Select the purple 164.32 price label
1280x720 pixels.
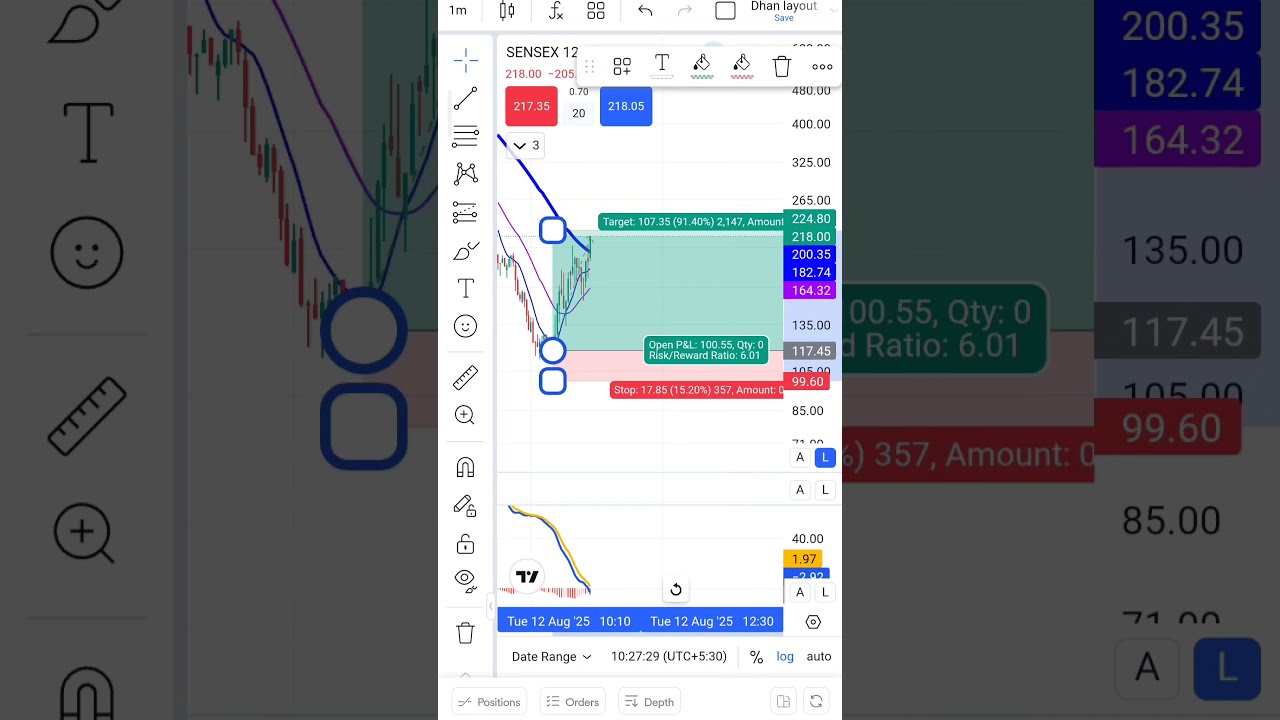pos(811,291)
